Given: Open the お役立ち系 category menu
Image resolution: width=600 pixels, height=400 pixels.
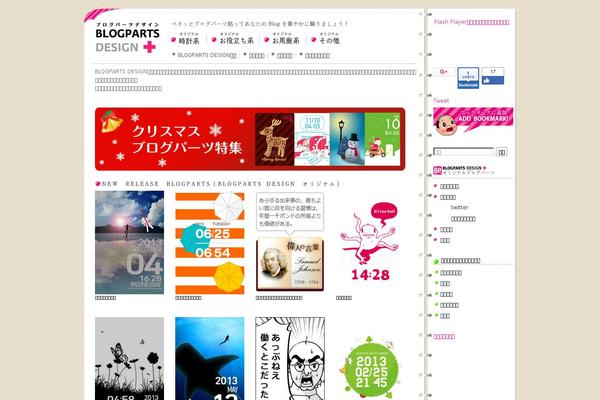Looking at the screenshot, I should pos(233,39).
